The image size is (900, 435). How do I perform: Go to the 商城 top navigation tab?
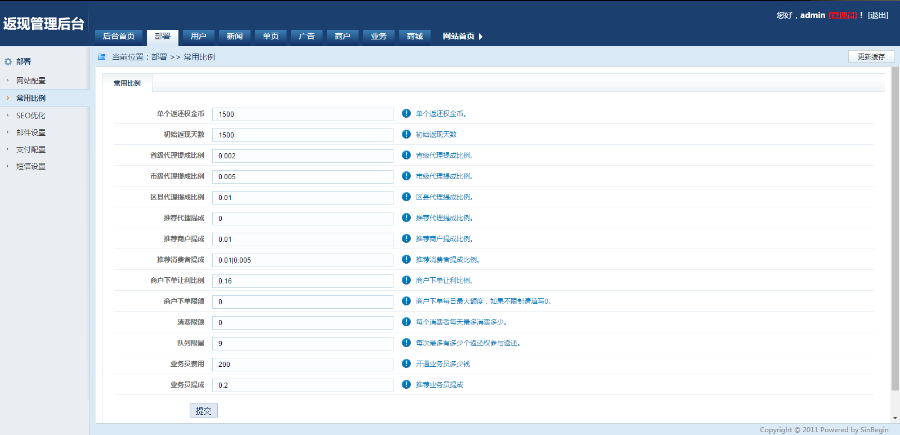point(414,37)
